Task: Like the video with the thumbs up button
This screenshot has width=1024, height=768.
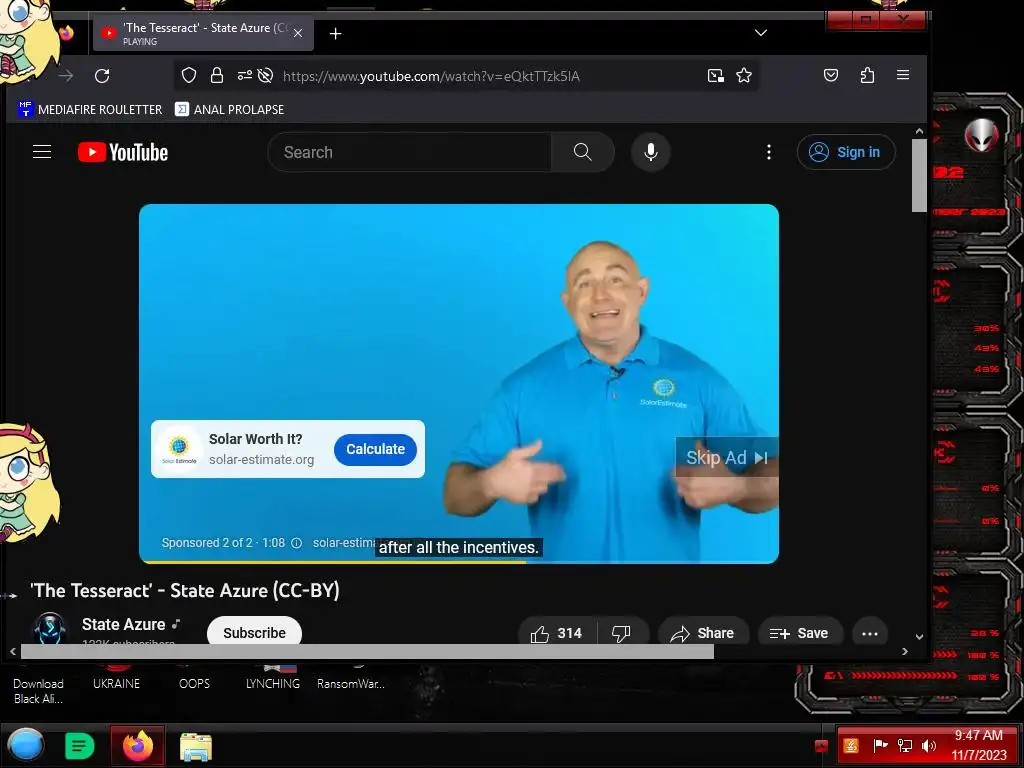Action: click(557, 633)
